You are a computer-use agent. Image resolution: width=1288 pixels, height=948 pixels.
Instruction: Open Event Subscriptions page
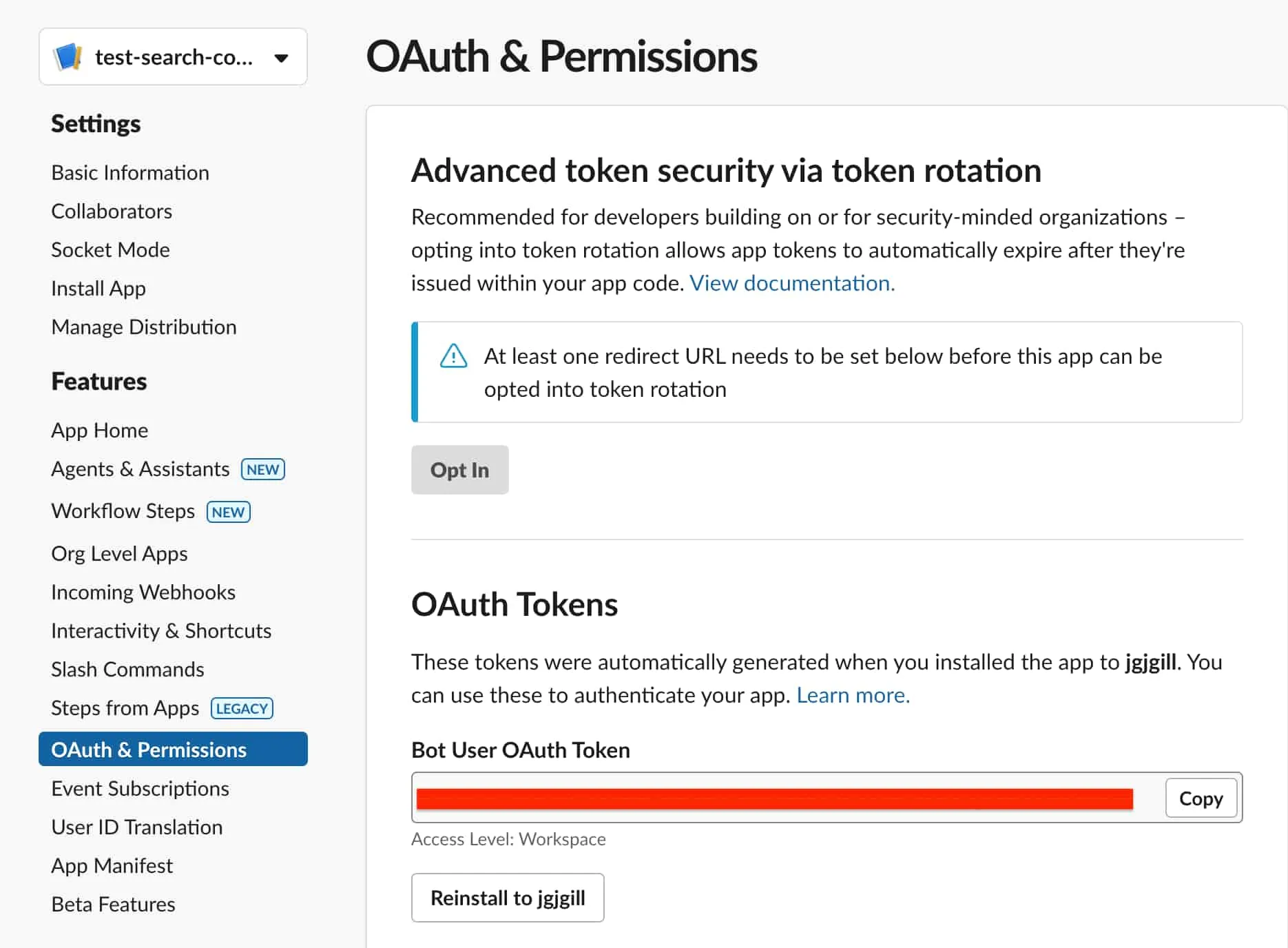click(140, 788)
